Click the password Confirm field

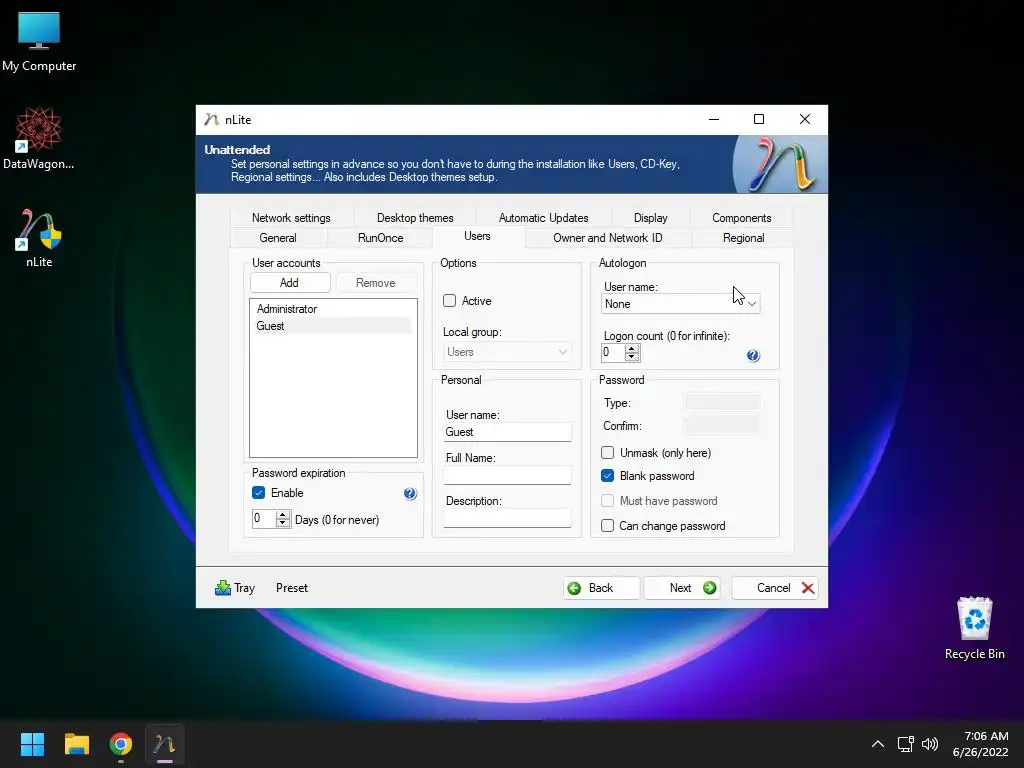722,426
